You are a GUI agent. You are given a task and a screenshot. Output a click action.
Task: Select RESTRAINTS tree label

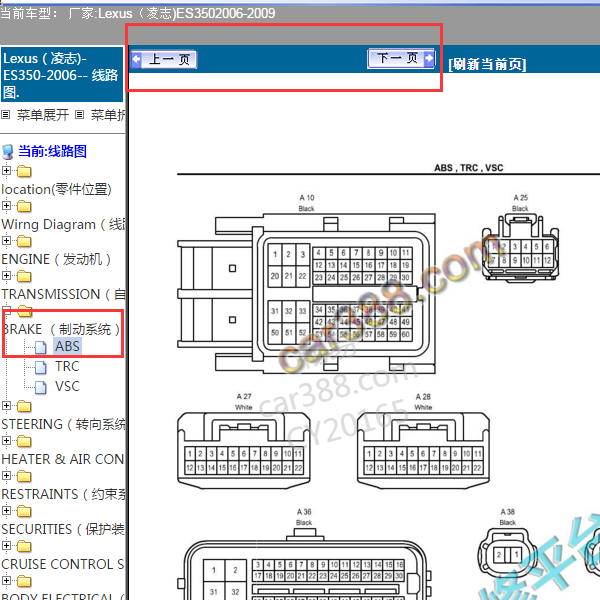(x=63, y=494)
